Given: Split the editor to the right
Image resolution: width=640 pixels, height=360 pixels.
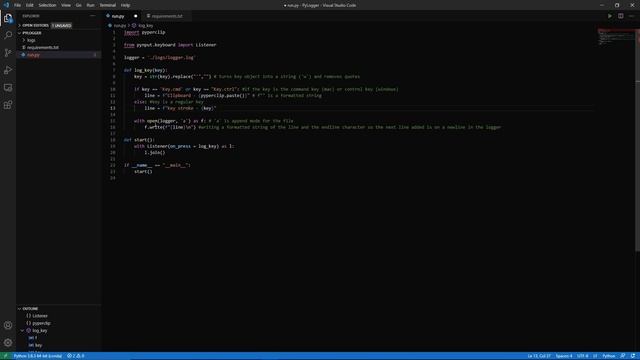Looking at the screenshot, I should tap(620, 16).
